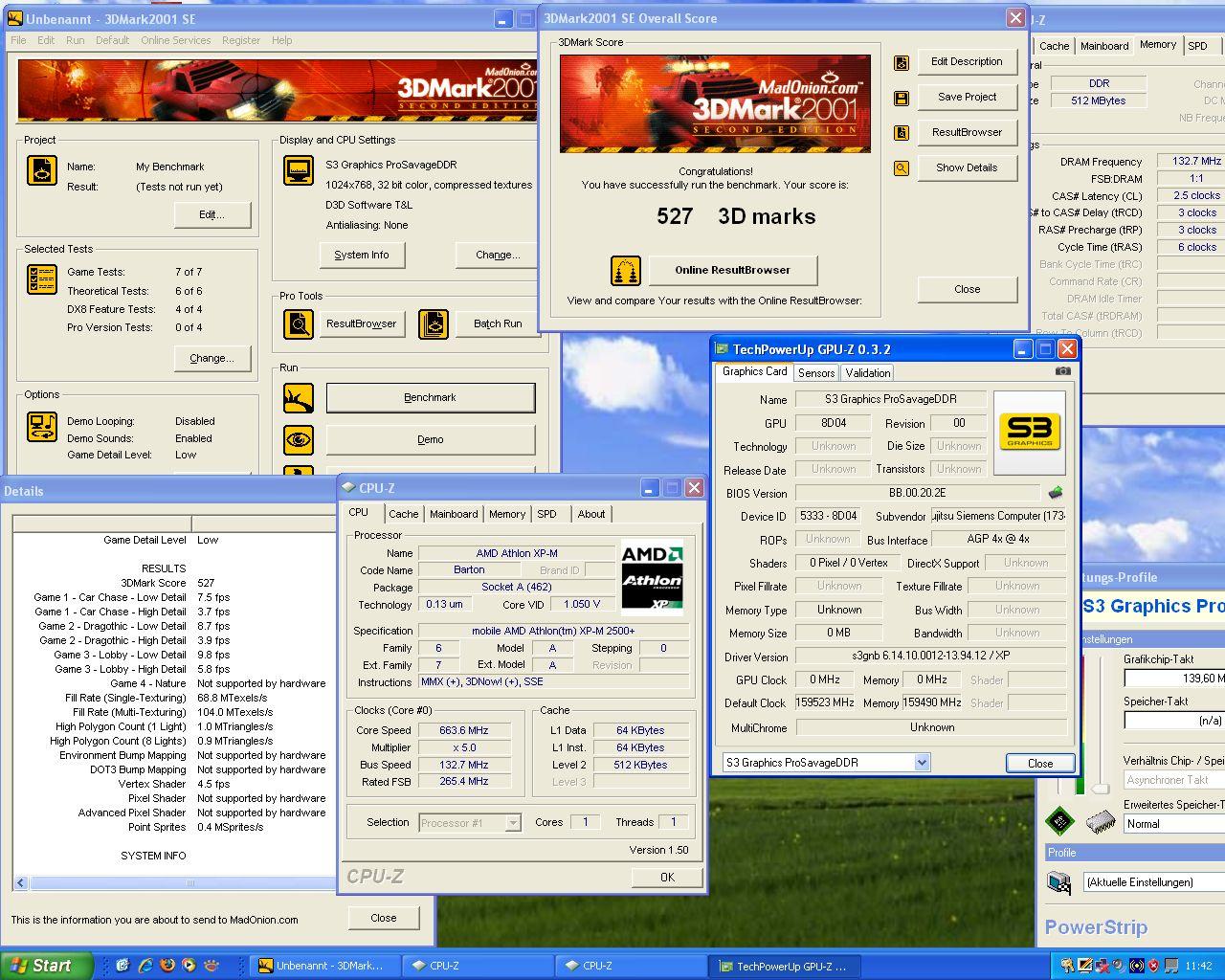The height and width of the screenshot is (980, 1225).
Task: Click the System Info button
Action: pos(362,255)
